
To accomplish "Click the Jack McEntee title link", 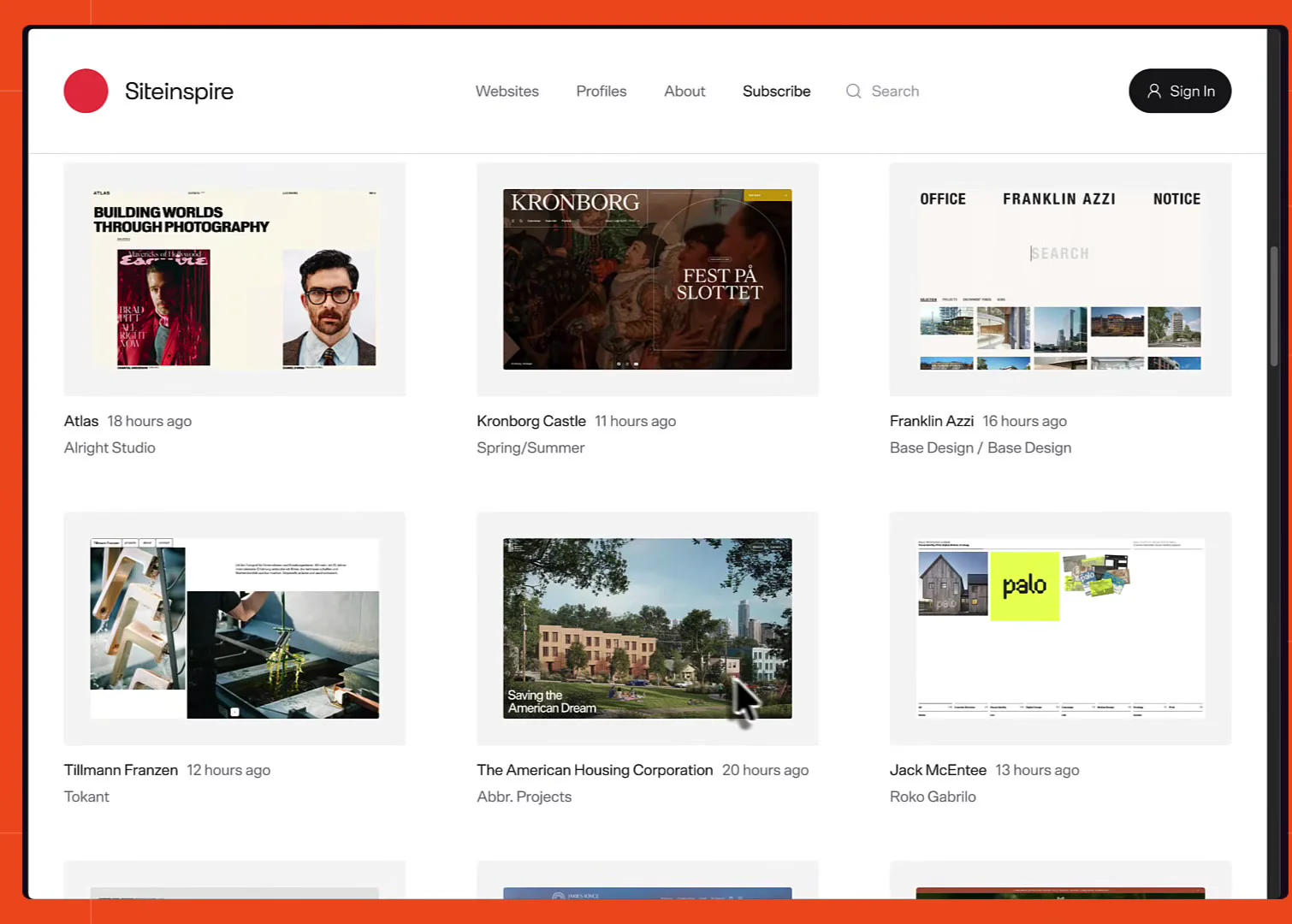I will (x=938, y=770).
